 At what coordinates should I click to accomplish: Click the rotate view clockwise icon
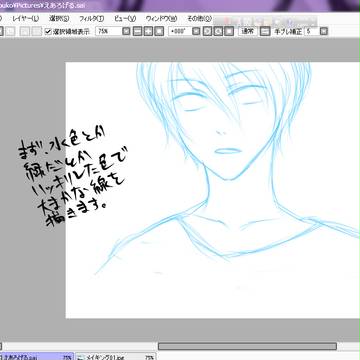pyautogui.click(x=218, y=31)
